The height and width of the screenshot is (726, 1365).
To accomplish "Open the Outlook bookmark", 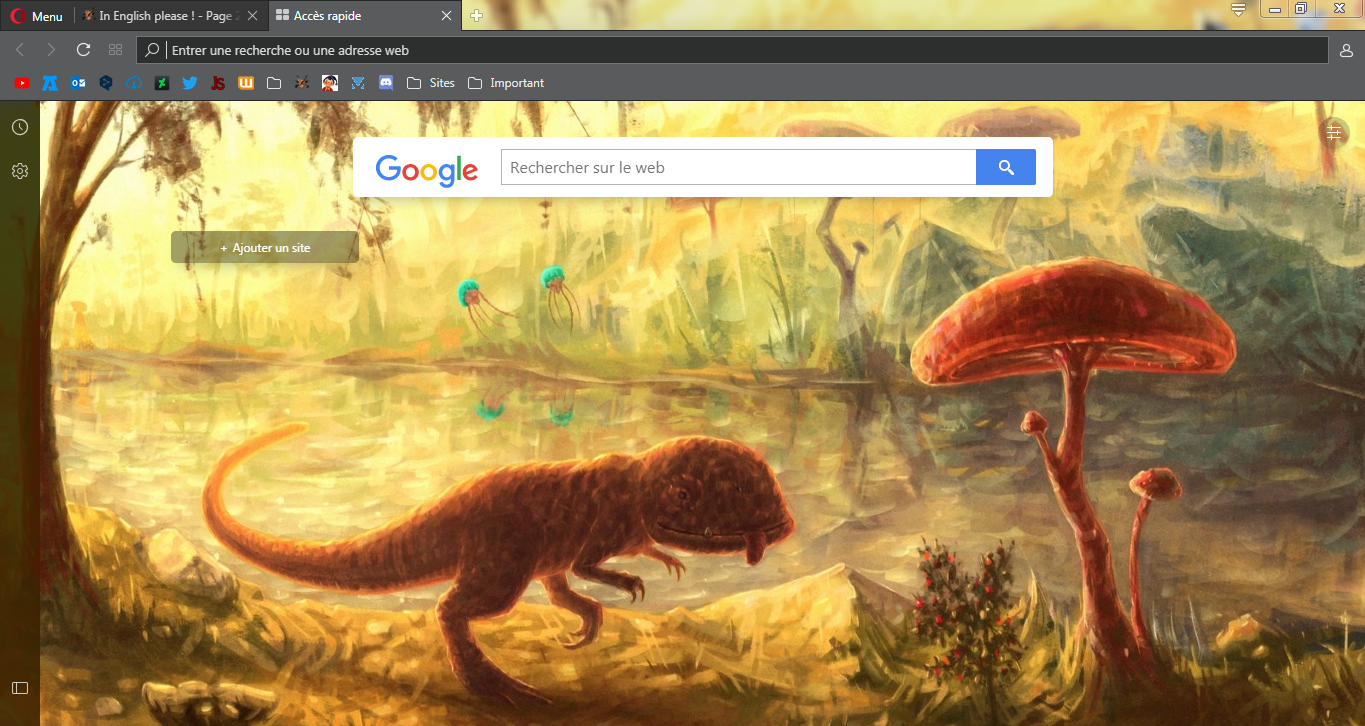I will tap(78, 83).
